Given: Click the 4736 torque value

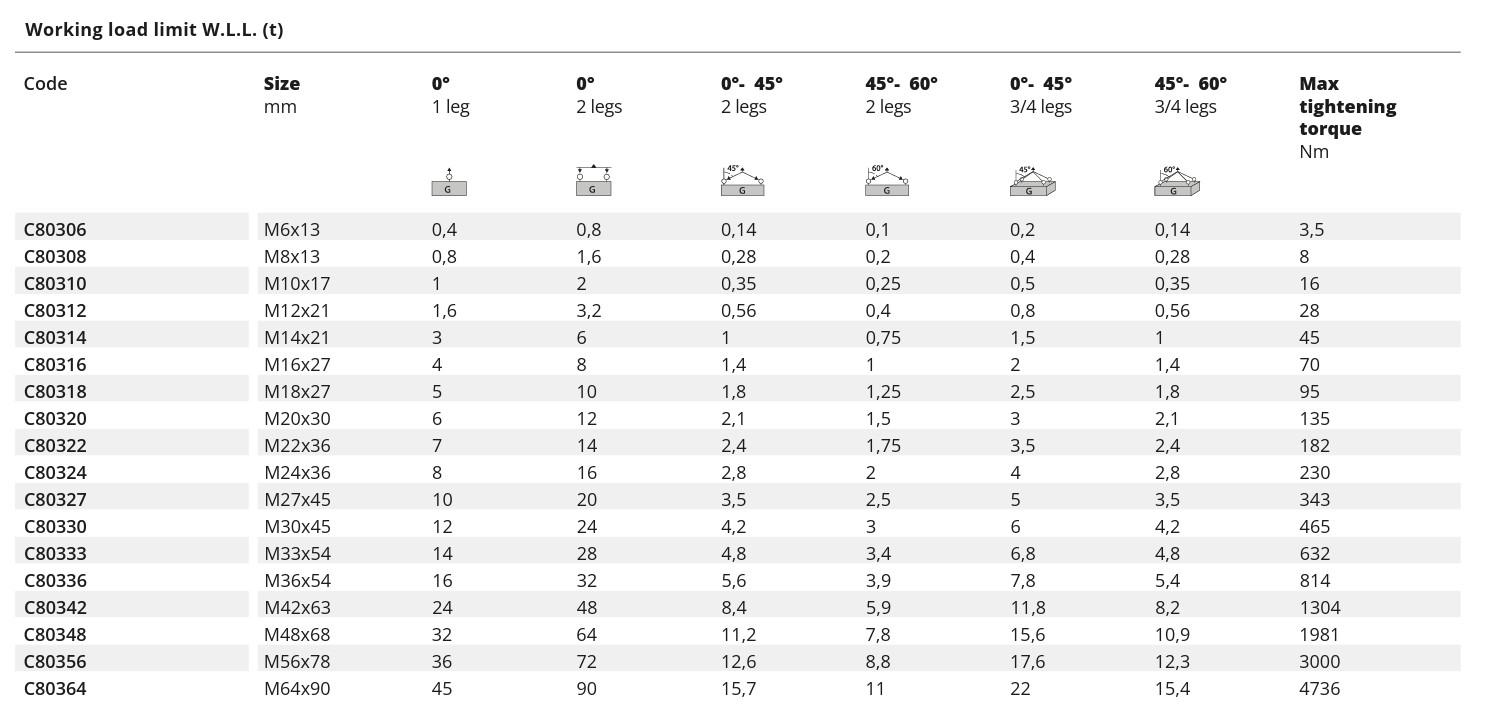Looking at the screenshot, I should point(1320,689).
